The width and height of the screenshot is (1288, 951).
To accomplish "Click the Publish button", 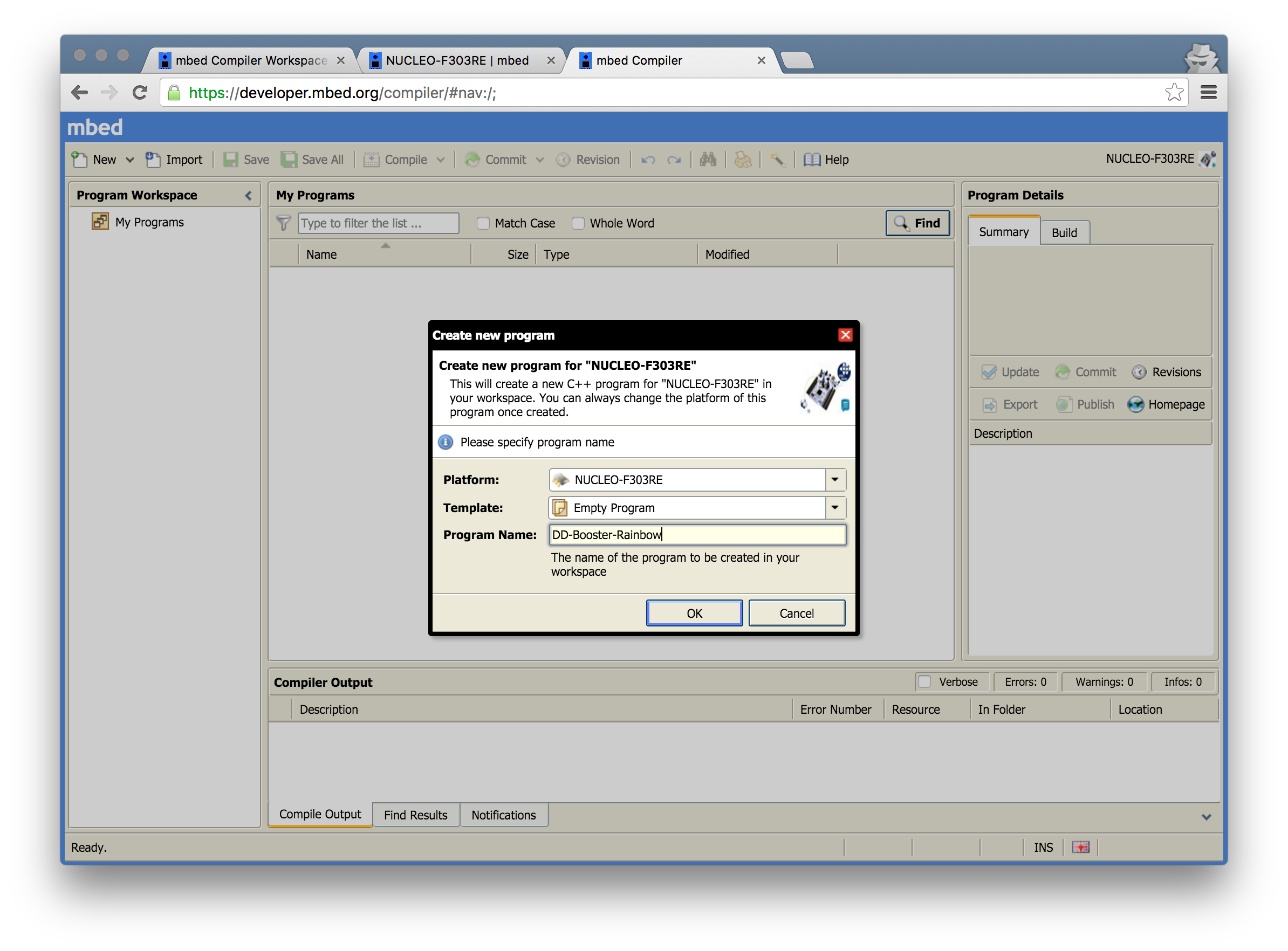I will [1085, 405].
